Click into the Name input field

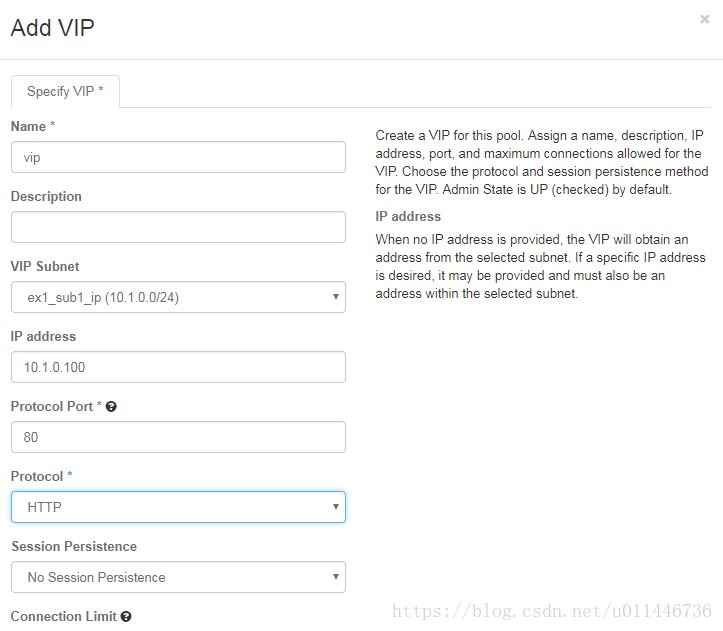click(178, 157)
